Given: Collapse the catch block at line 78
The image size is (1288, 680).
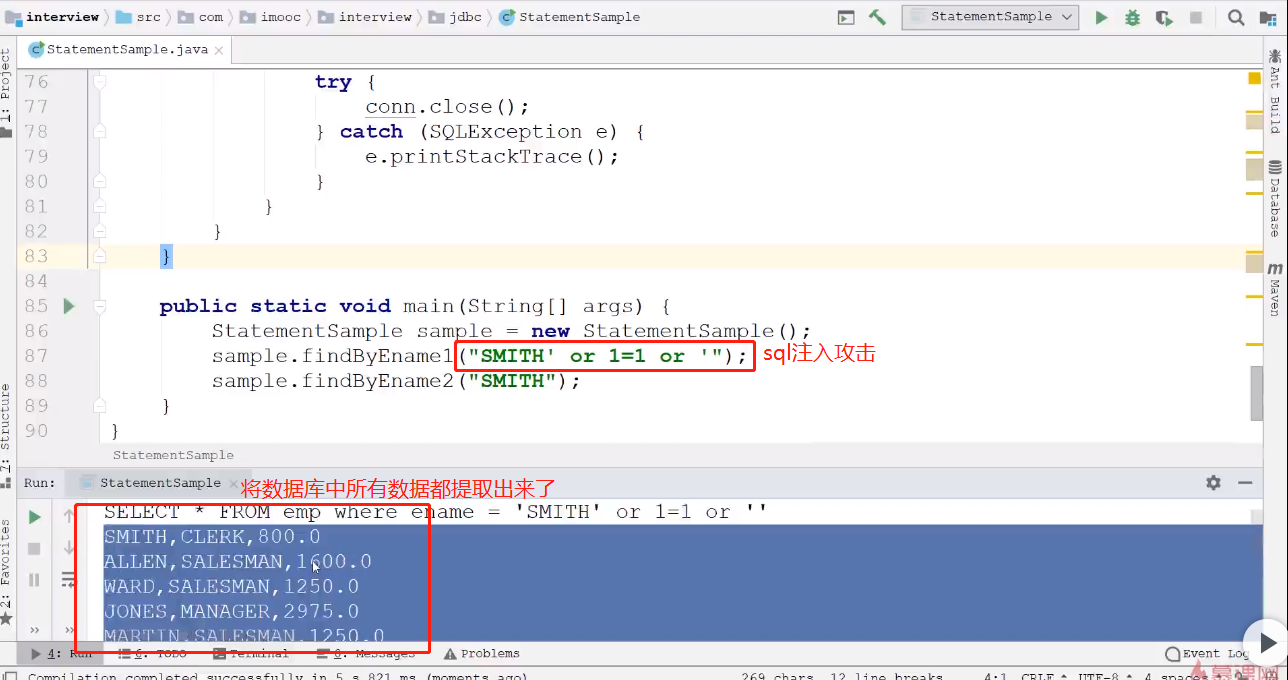Looking at the screenshot, I should click(x=99, y=132).
